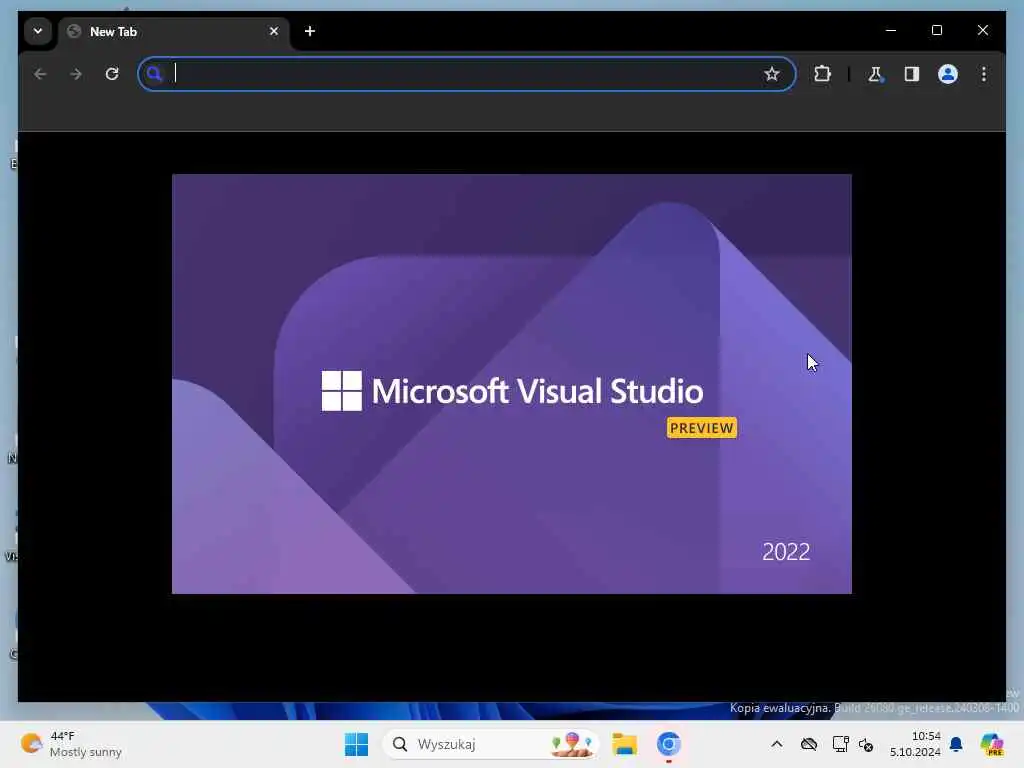Open a new tab with the plus button

[x=310, y=31]
